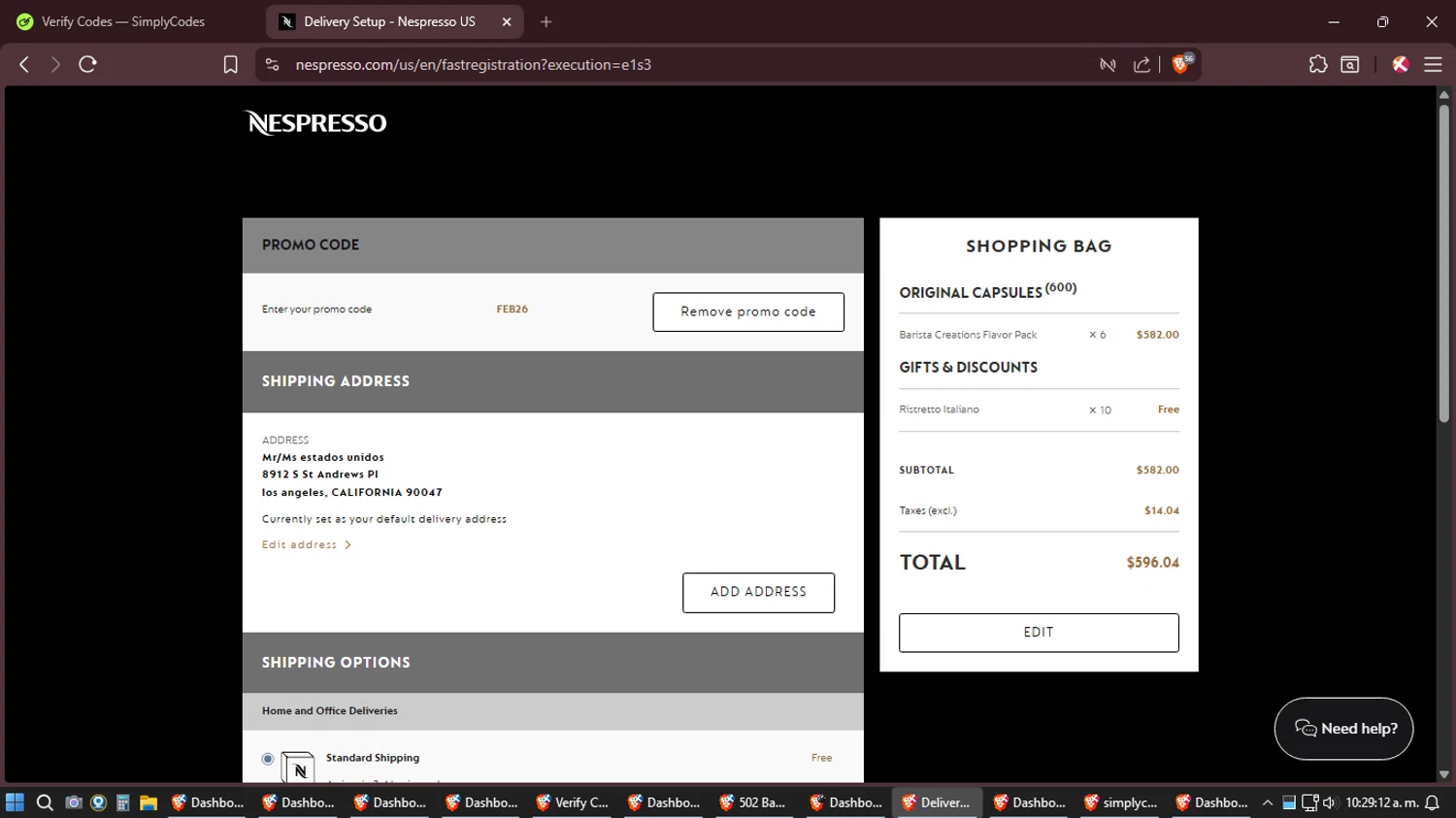Image resolution: width=1456 pixels, height=818 pixels.
Task: Click the volume speaker icon in tray
Action: pyautogui.click(x=1329, y=802)
